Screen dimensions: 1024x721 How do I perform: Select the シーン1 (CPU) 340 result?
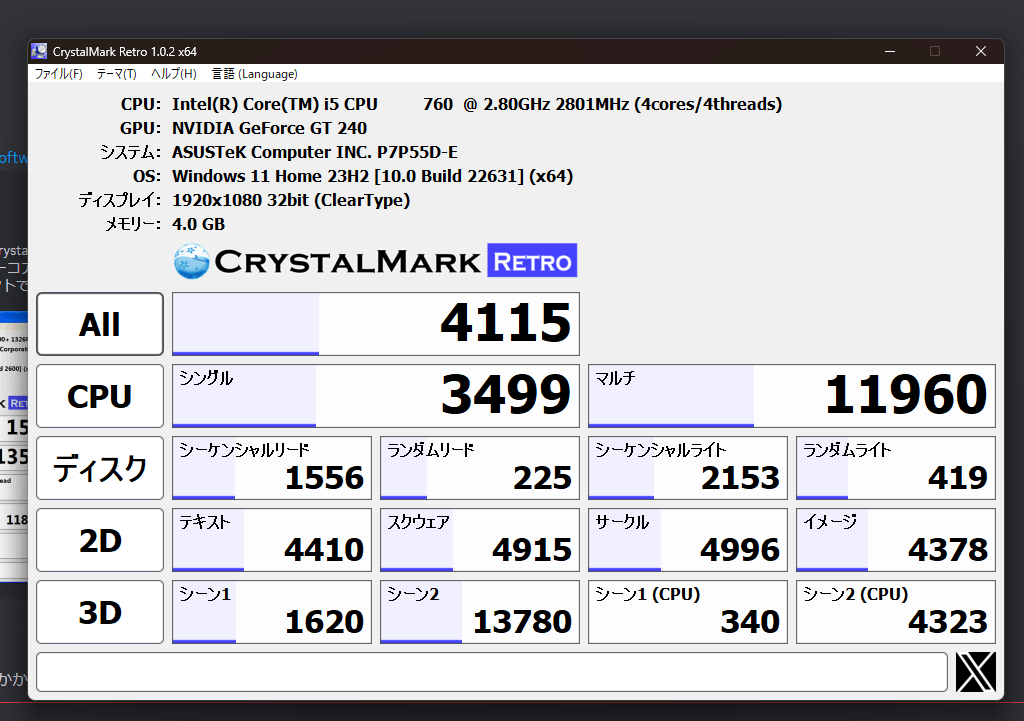(x=688, y=612)
